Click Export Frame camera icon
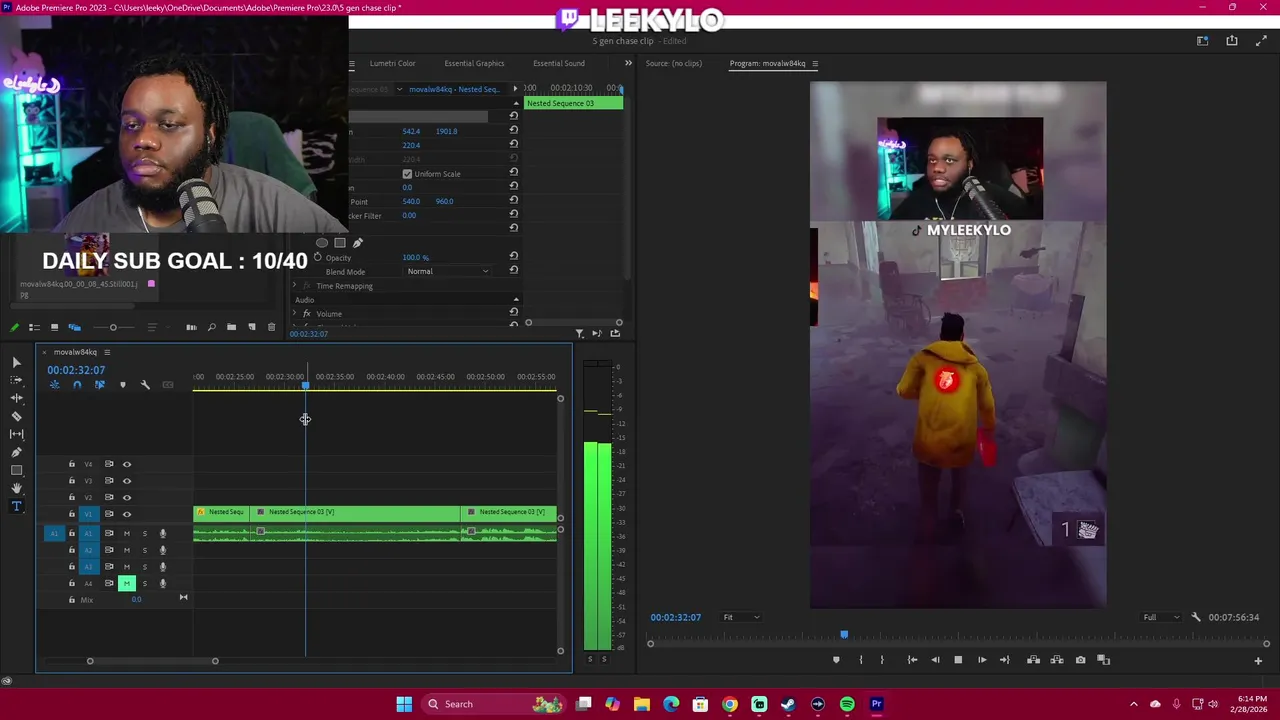This screenshot has width=1280, height=720. click(1080, 660)
